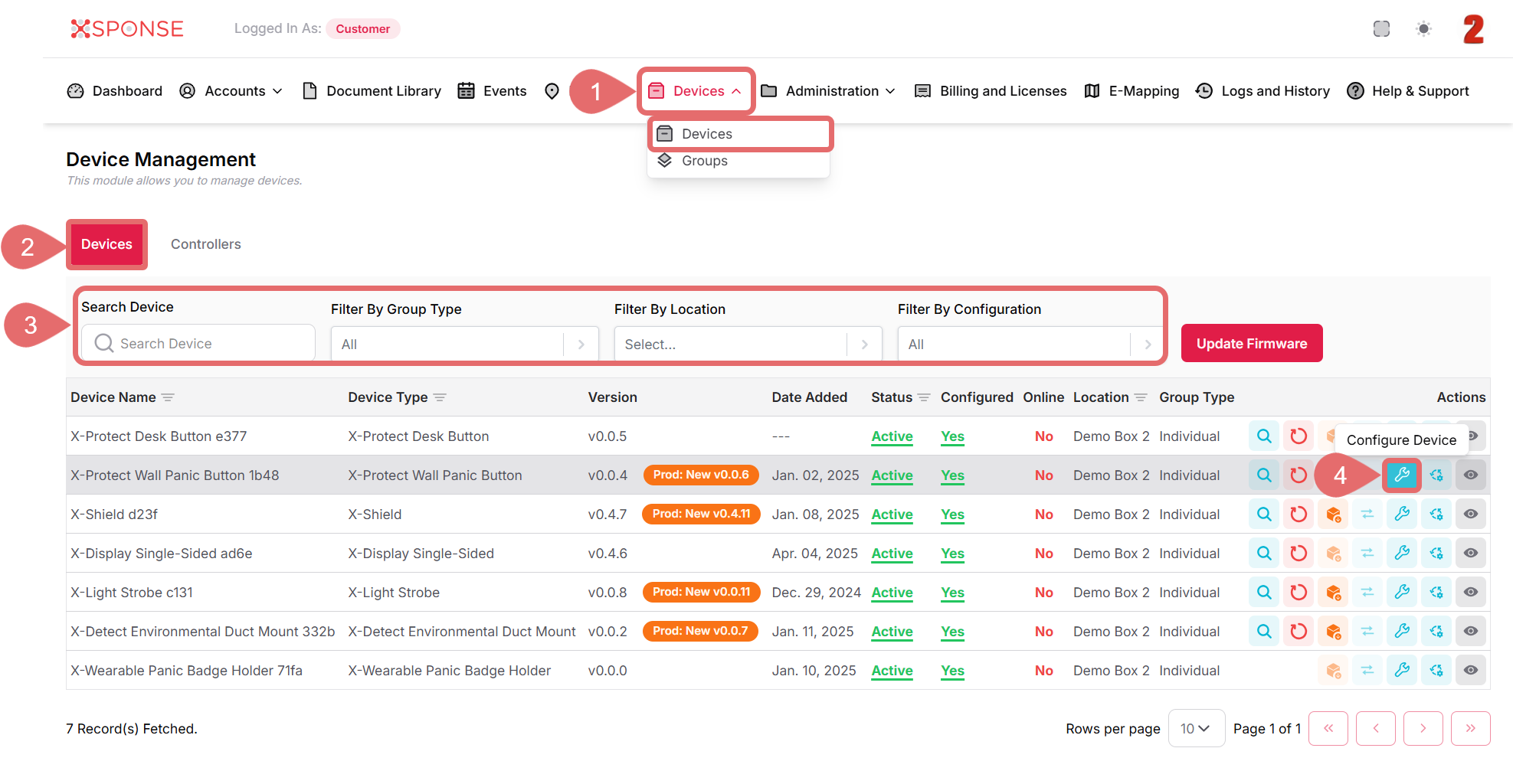1513x784 pixels.
Task: Switch to the Controllers tab
Action: click(x=205, y=244)
